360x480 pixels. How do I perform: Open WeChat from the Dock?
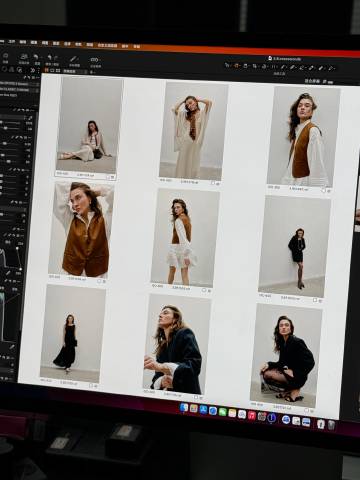[x=222, y=412]
